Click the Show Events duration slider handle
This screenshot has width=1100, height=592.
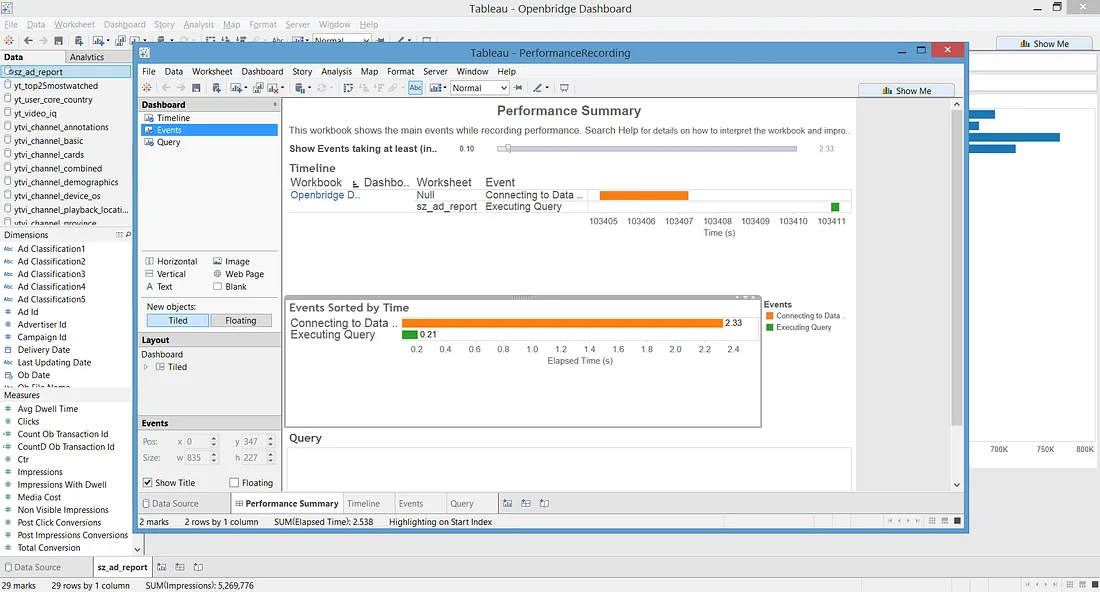coord(508,149)
